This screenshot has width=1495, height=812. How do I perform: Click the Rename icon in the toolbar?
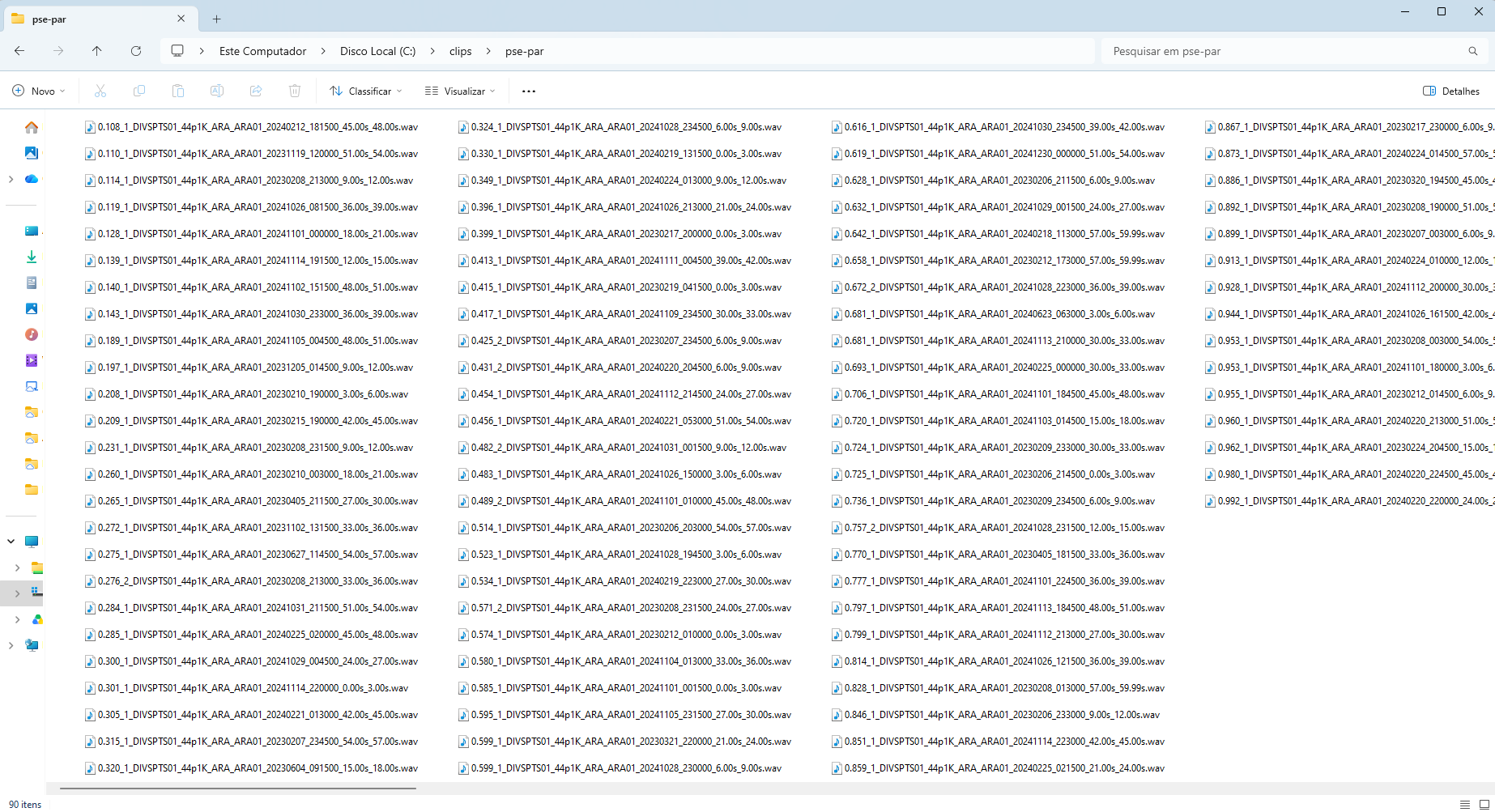point(217,91)
